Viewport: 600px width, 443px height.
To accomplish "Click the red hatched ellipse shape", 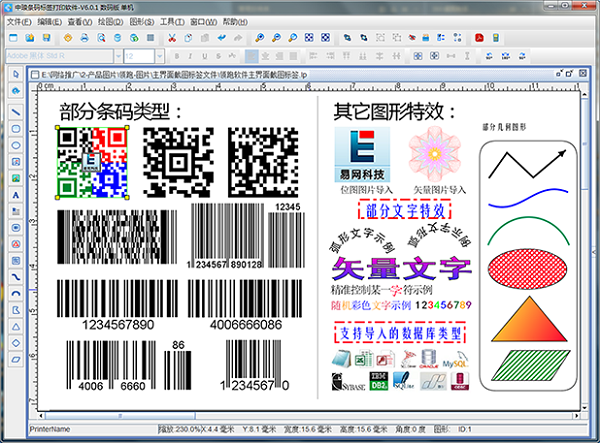I will click(x=526, y=268).
